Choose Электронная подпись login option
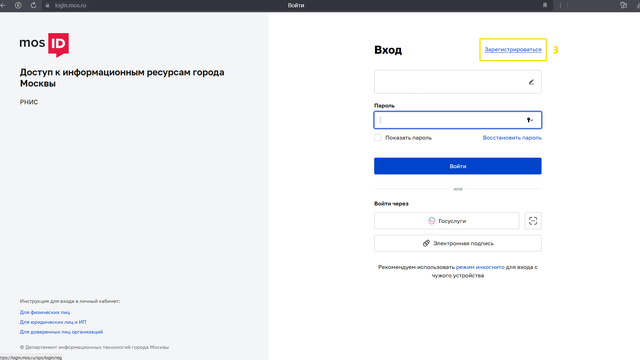 tap(458, 243)
